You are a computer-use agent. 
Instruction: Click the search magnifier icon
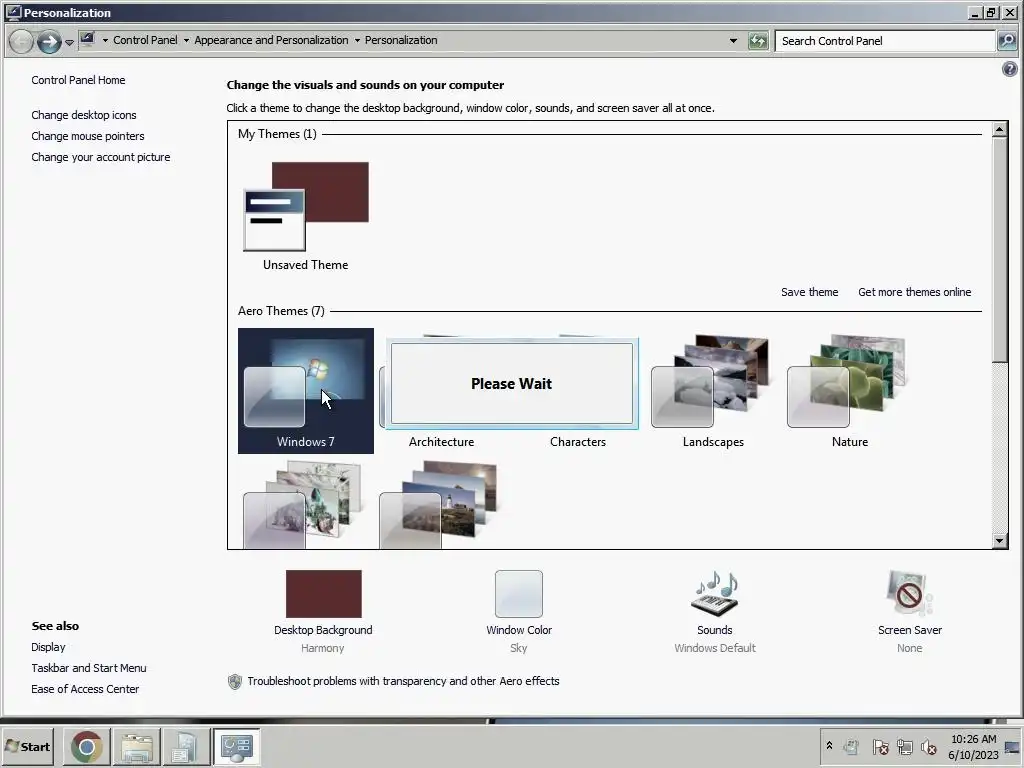[1007, 41]
